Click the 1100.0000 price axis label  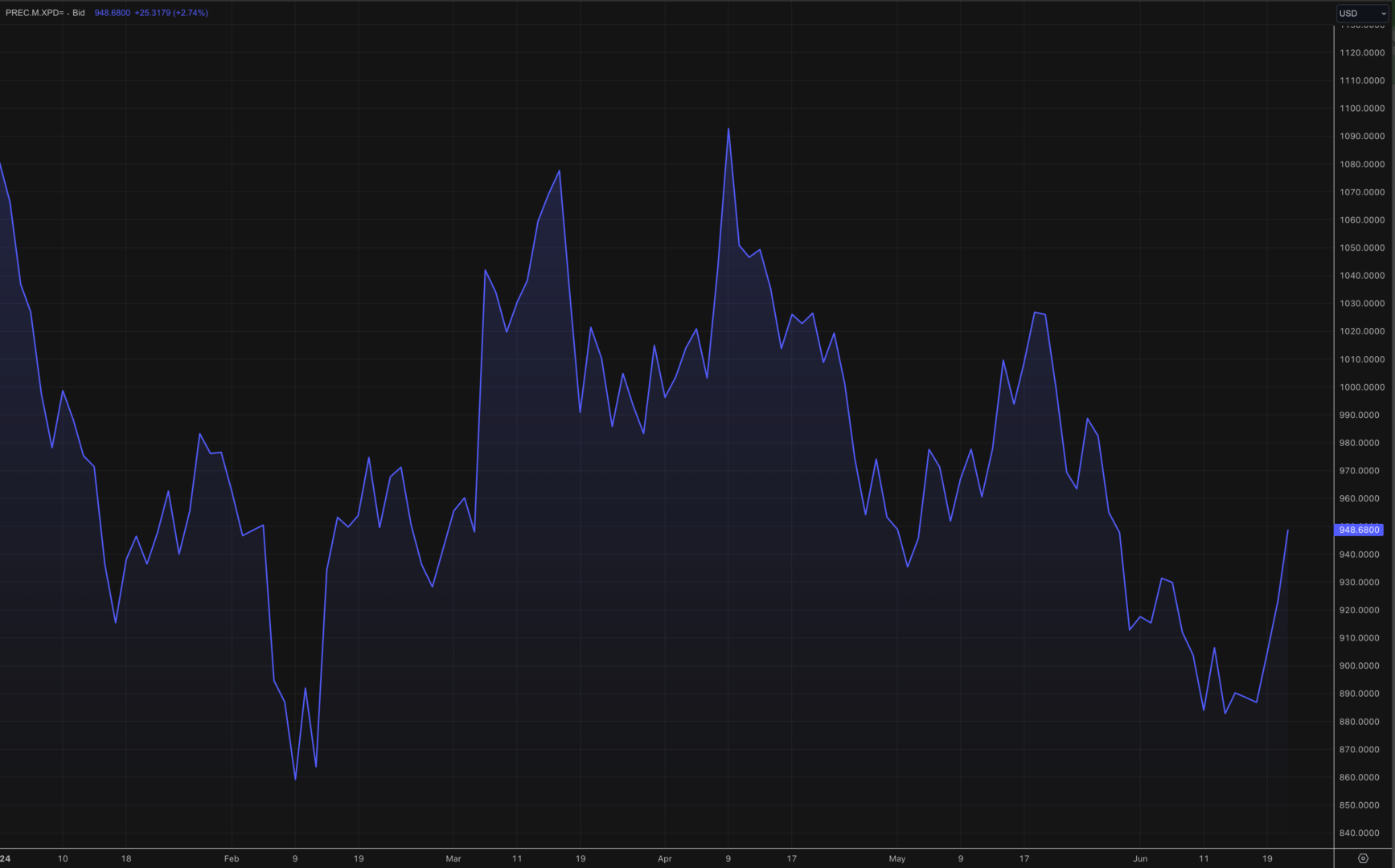pos(1361,108)
